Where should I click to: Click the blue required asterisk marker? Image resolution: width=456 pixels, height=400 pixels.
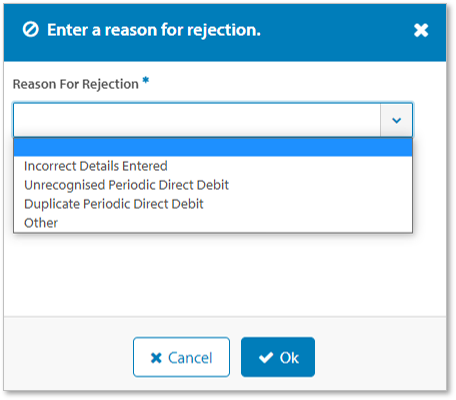[x=146, y=80]
